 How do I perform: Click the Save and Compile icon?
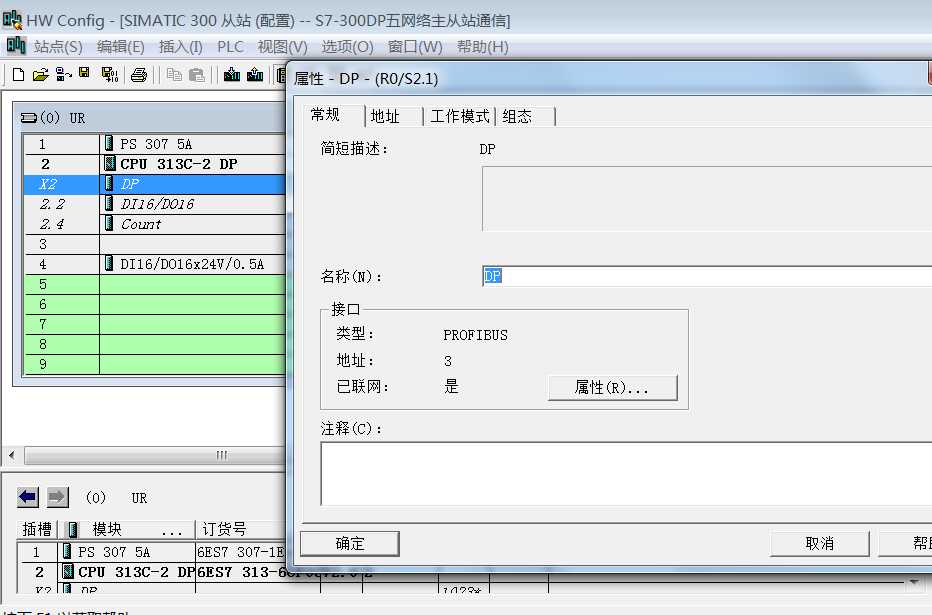pos(110,75)
